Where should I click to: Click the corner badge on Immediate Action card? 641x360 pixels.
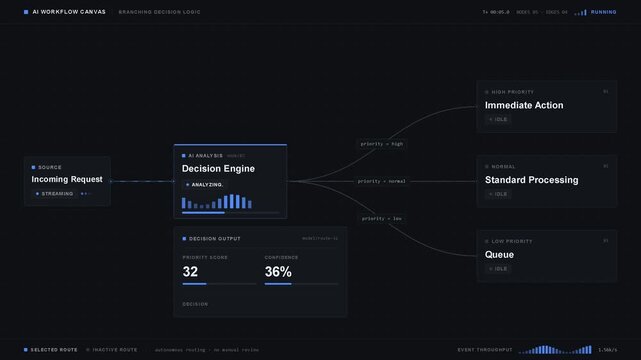606,92
